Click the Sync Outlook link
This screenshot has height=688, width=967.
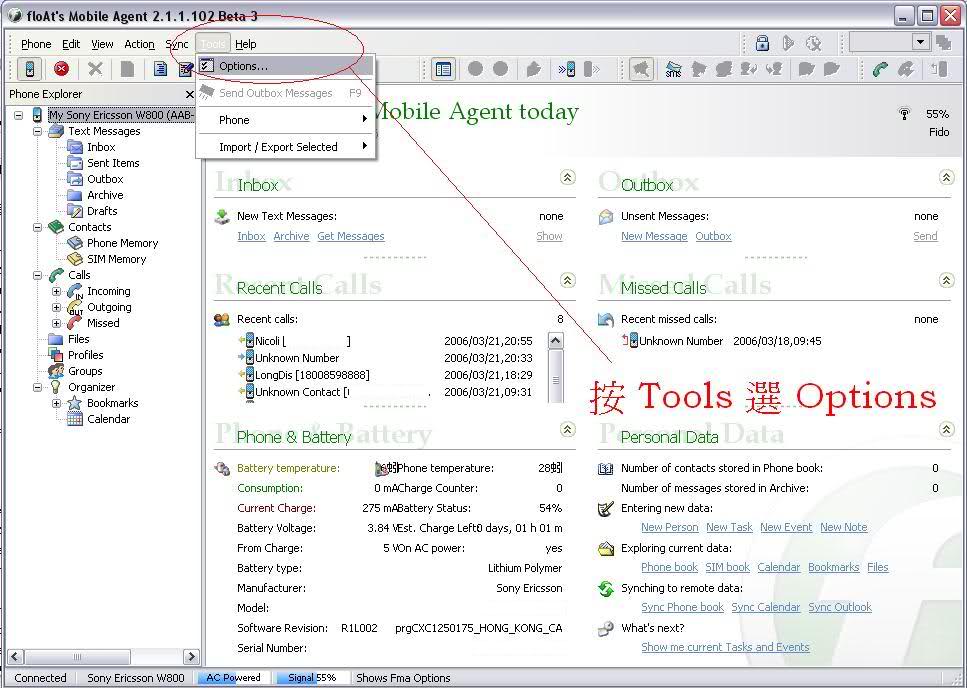[x=839, y=607]
